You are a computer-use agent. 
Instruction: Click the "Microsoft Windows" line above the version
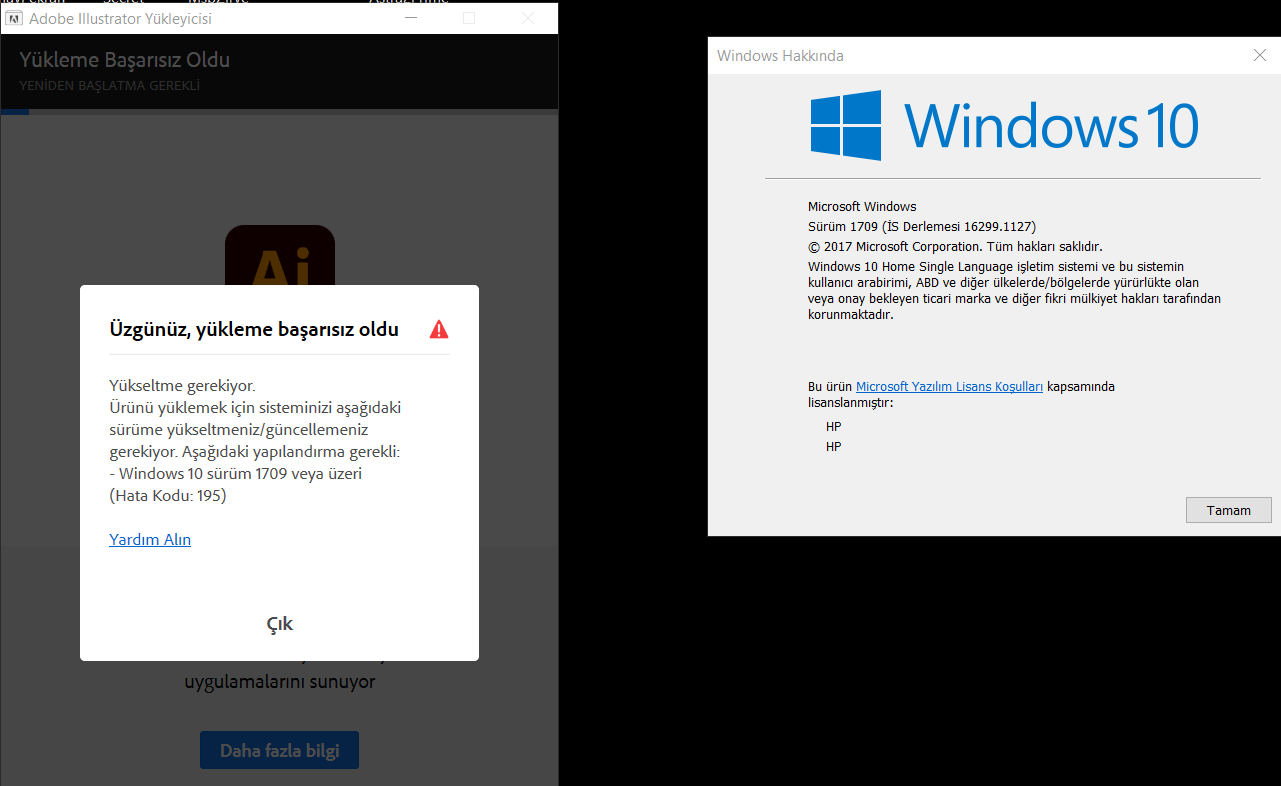tap(862, 206)
